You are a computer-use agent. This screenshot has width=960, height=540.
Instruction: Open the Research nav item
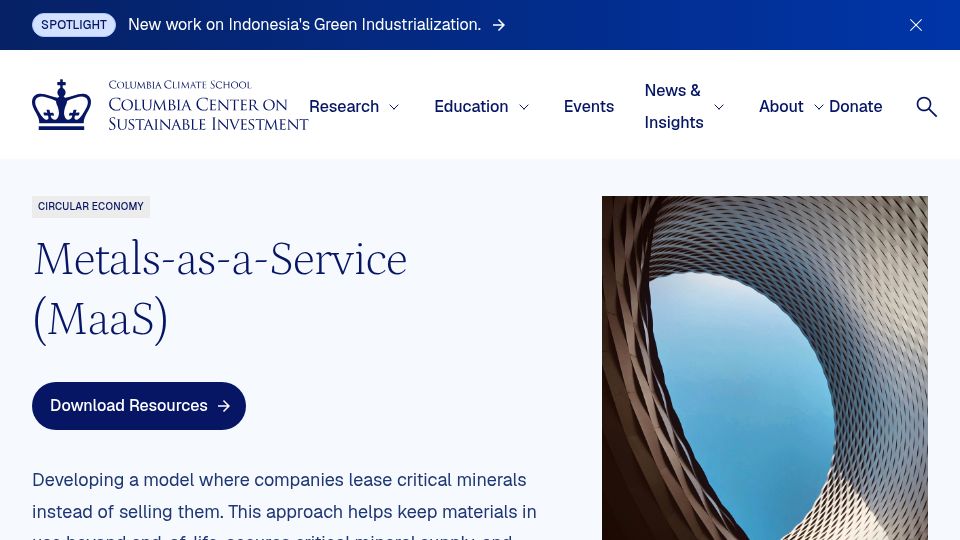[343, 107]
